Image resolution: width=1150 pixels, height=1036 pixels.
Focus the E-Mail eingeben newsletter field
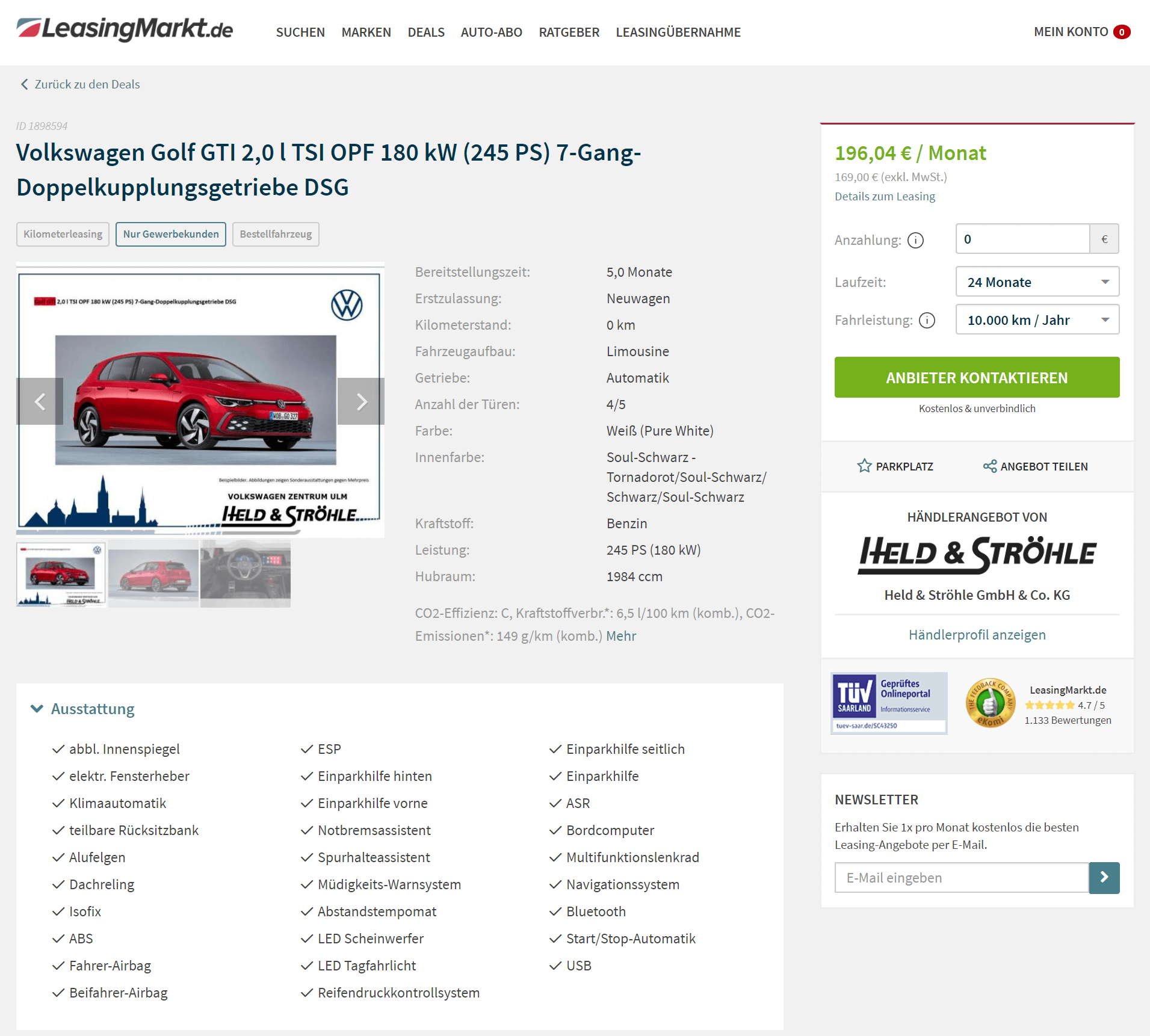click(x=961, y=878)
